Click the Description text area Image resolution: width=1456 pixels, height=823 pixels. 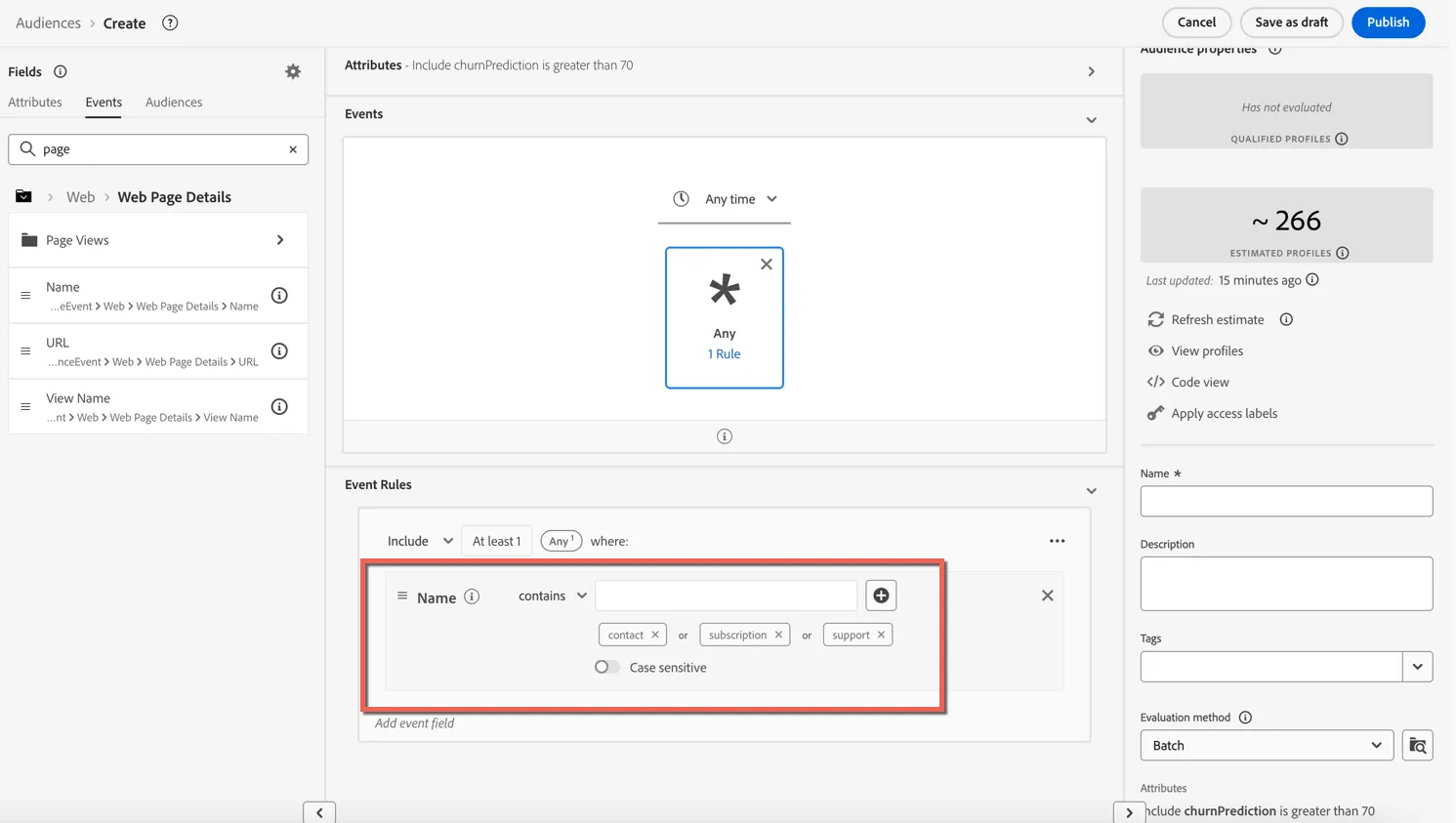pos(1286,584)
